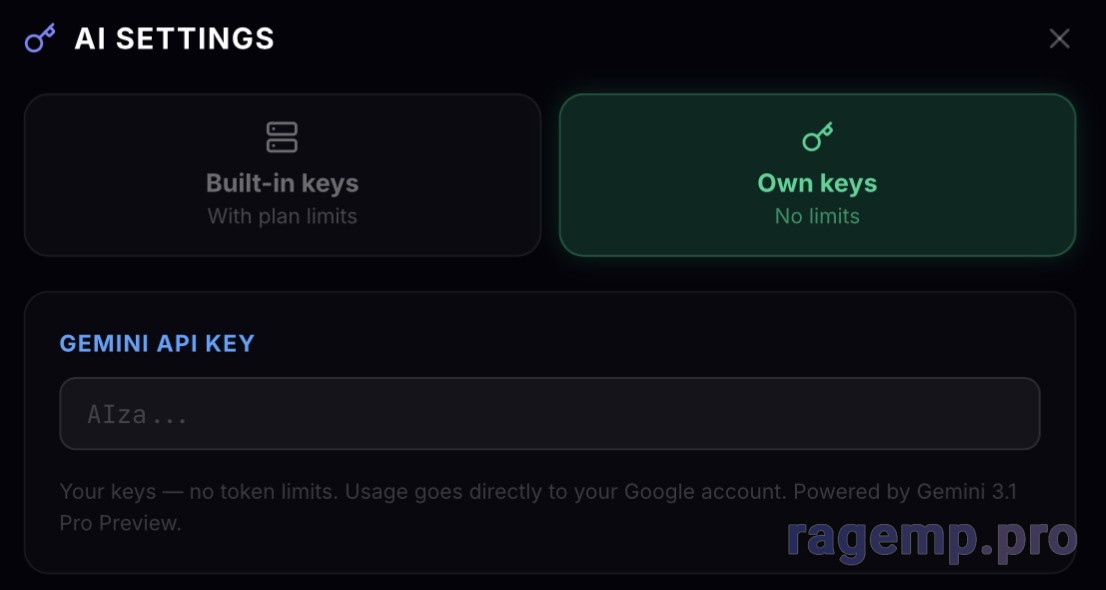Focus the Gemini API key input field

tap(549, 413)
